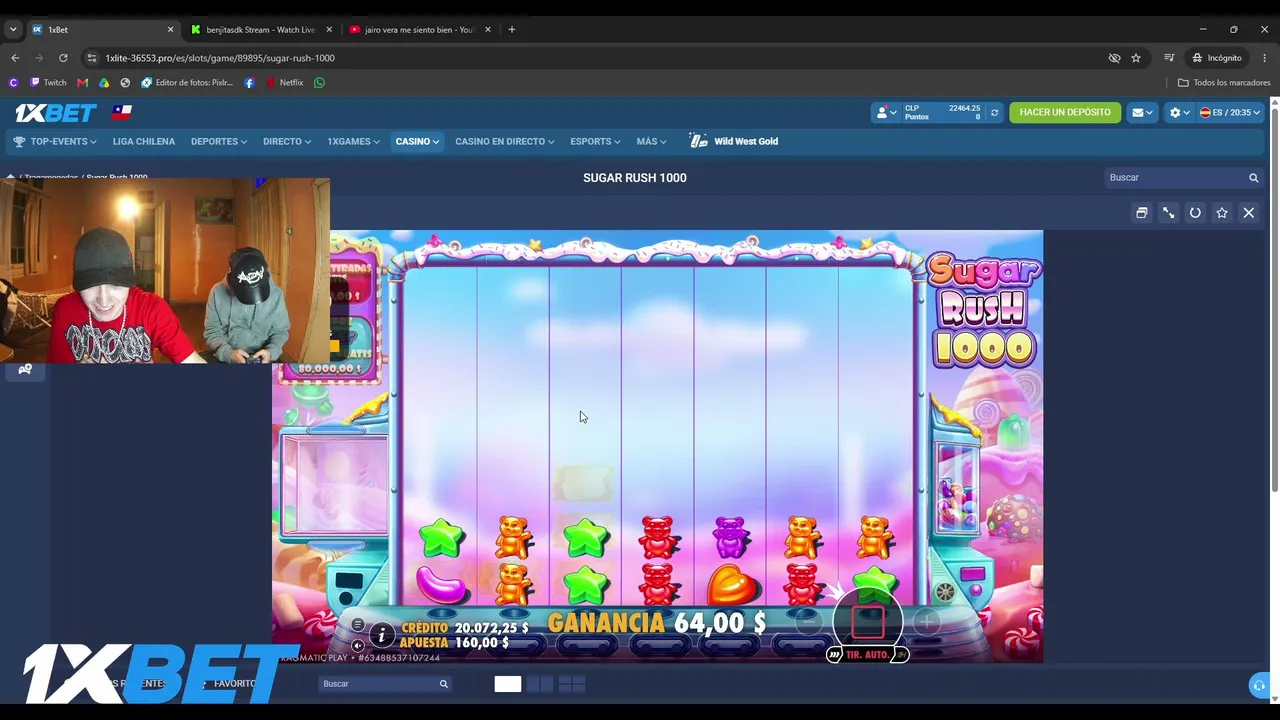Viewport: 1280px width, 720px height.
Task: Increase the bet with the plus button
Action: [x=927, y=622]
